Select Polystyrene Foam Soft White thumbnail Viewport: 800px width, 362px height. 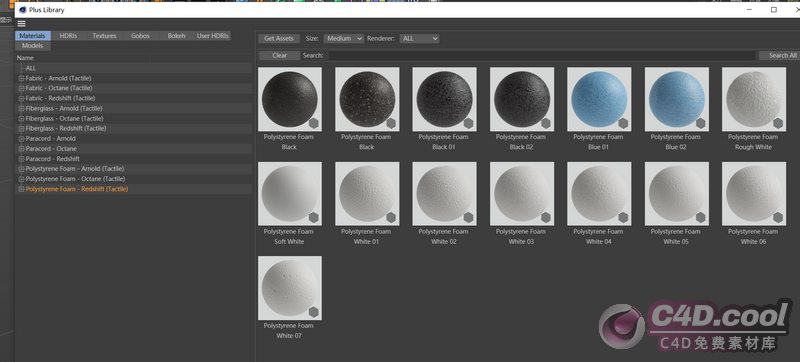[x=290, y=194]
